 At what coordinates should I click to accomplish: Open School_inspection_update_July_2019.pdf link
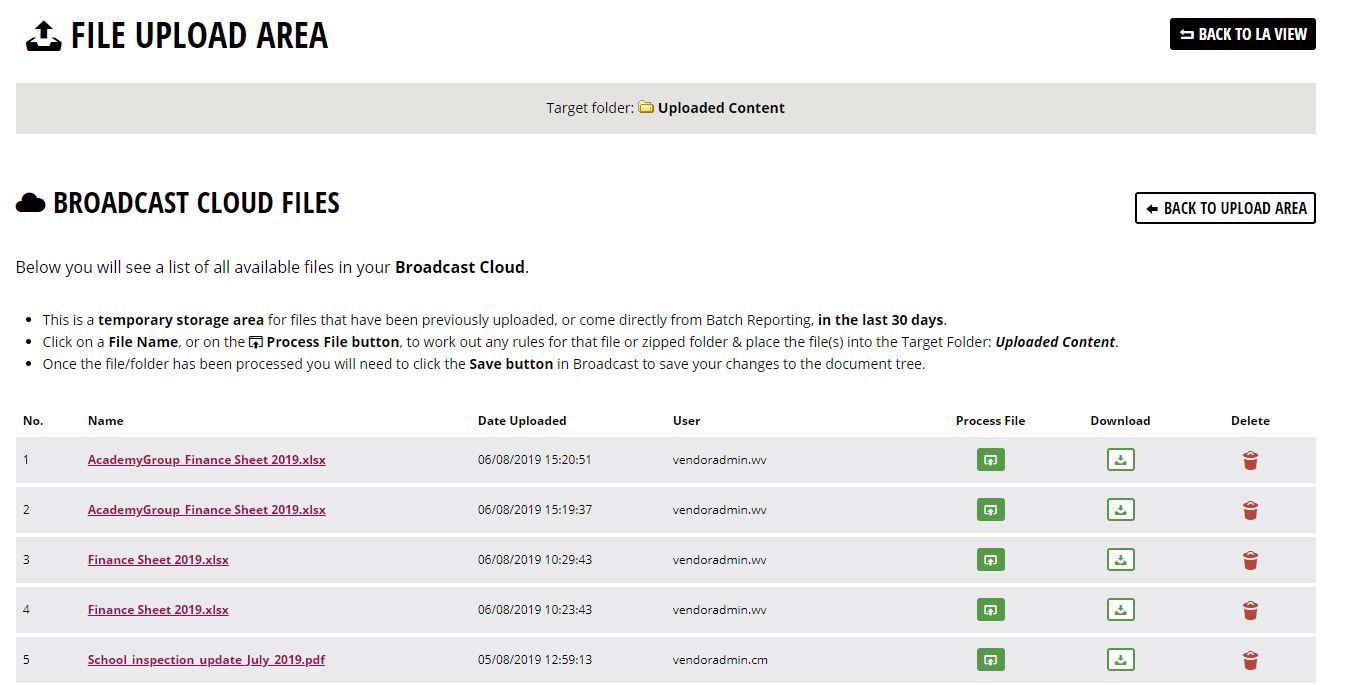(x=206, y=660)
